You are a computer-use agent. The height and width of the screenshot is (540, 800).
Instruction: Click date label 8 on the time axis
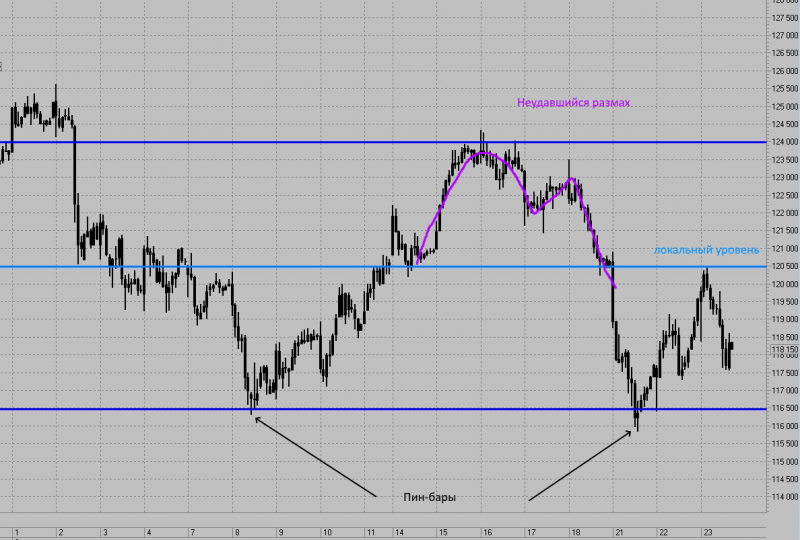(237, 532)
